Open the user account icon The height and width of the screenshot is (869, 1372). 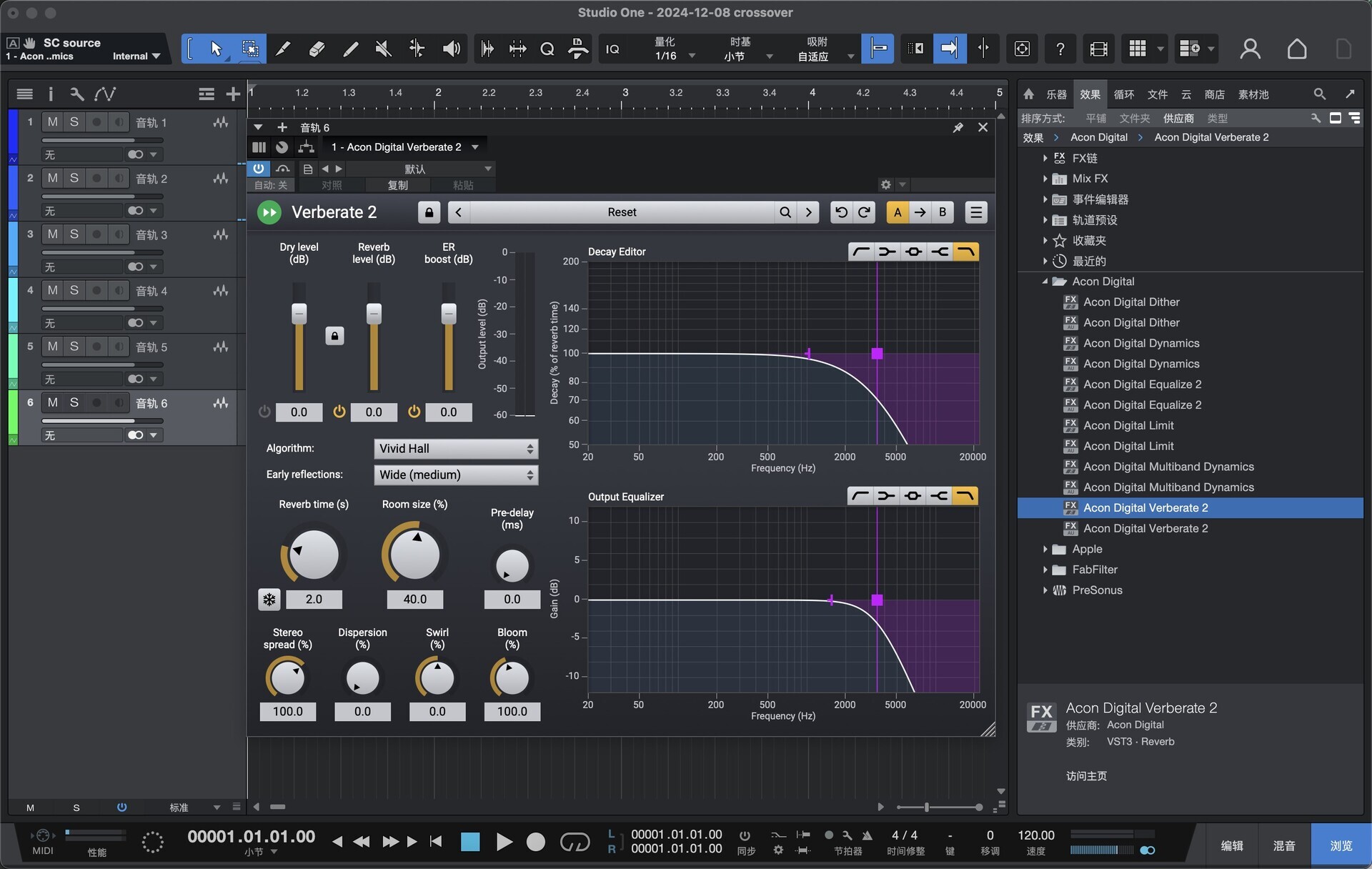[1250, 49]
